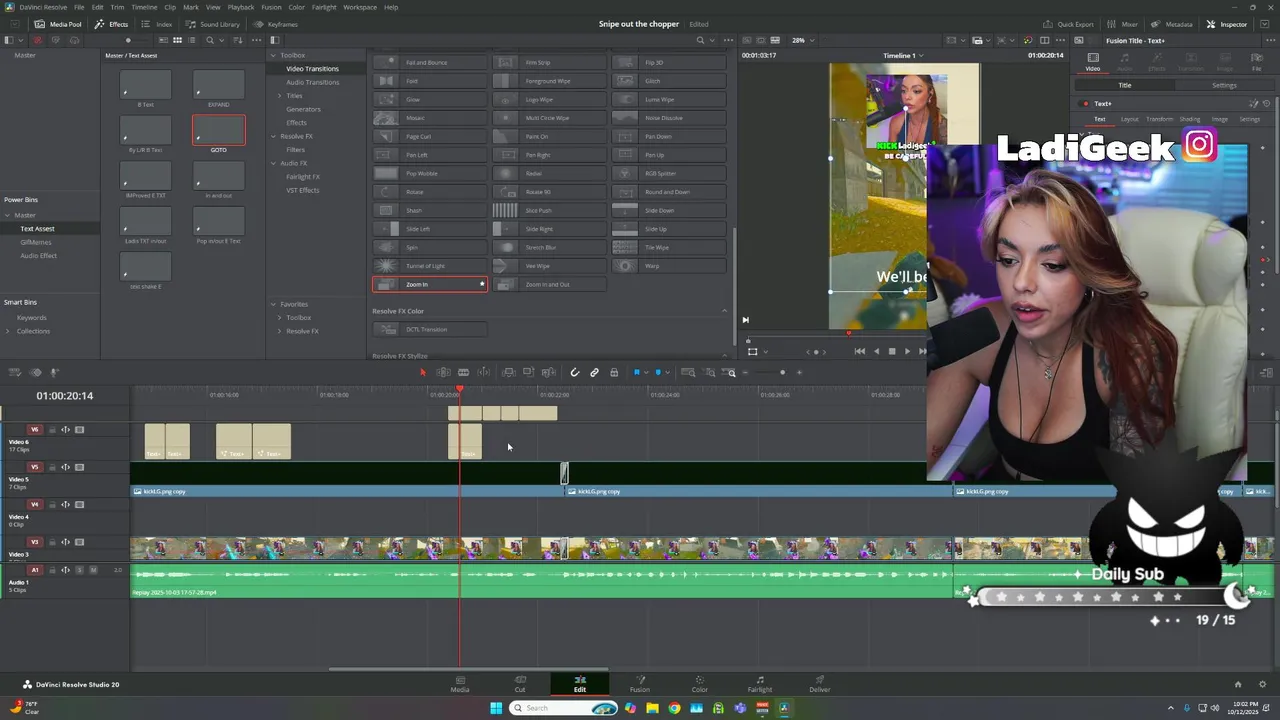This screenshot has height=720, width=1280.
Task: Open the Audio Effect bin
Action: [x=39, y=255]
